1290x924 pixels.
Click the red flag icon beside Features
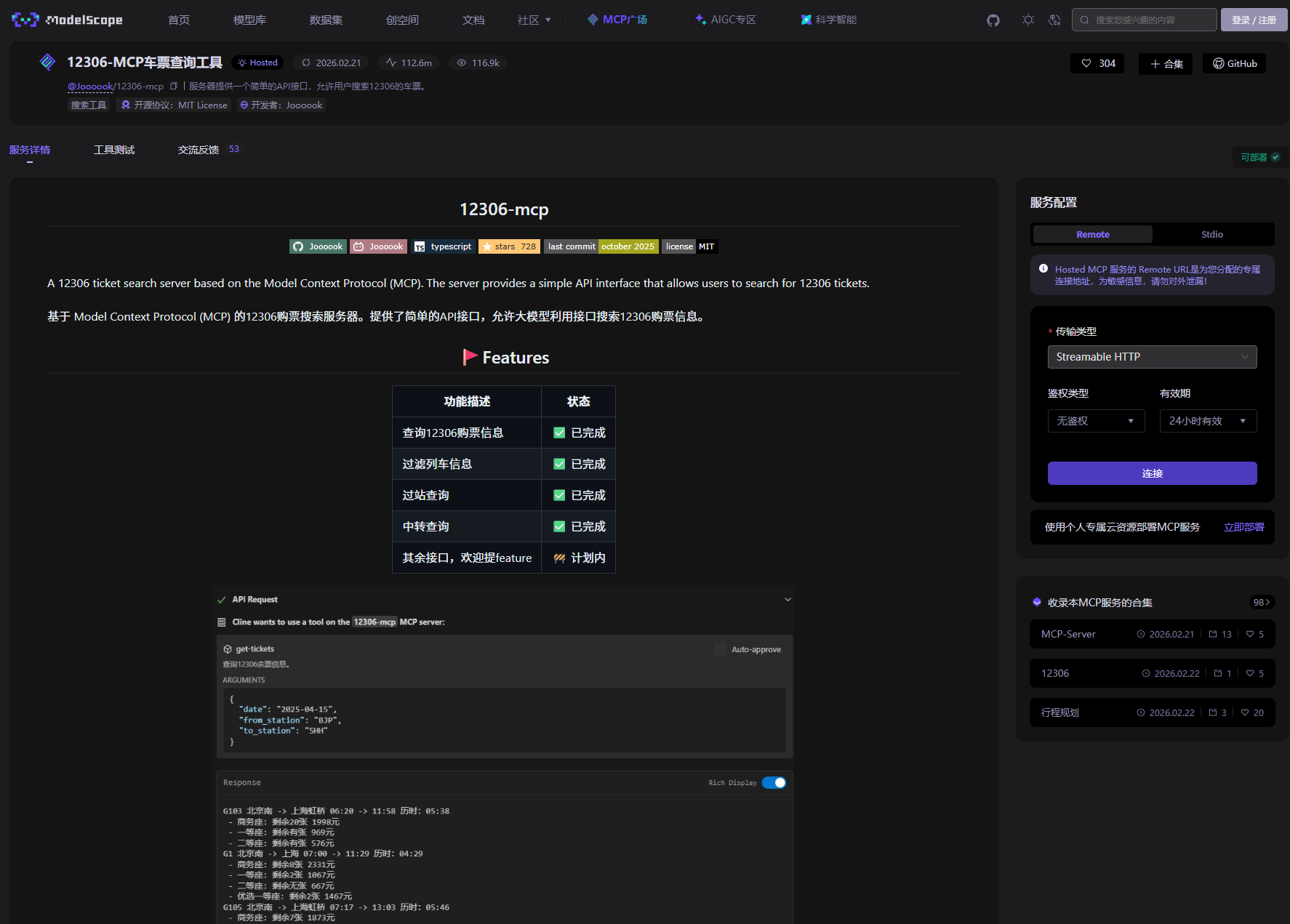click(470, 357)
